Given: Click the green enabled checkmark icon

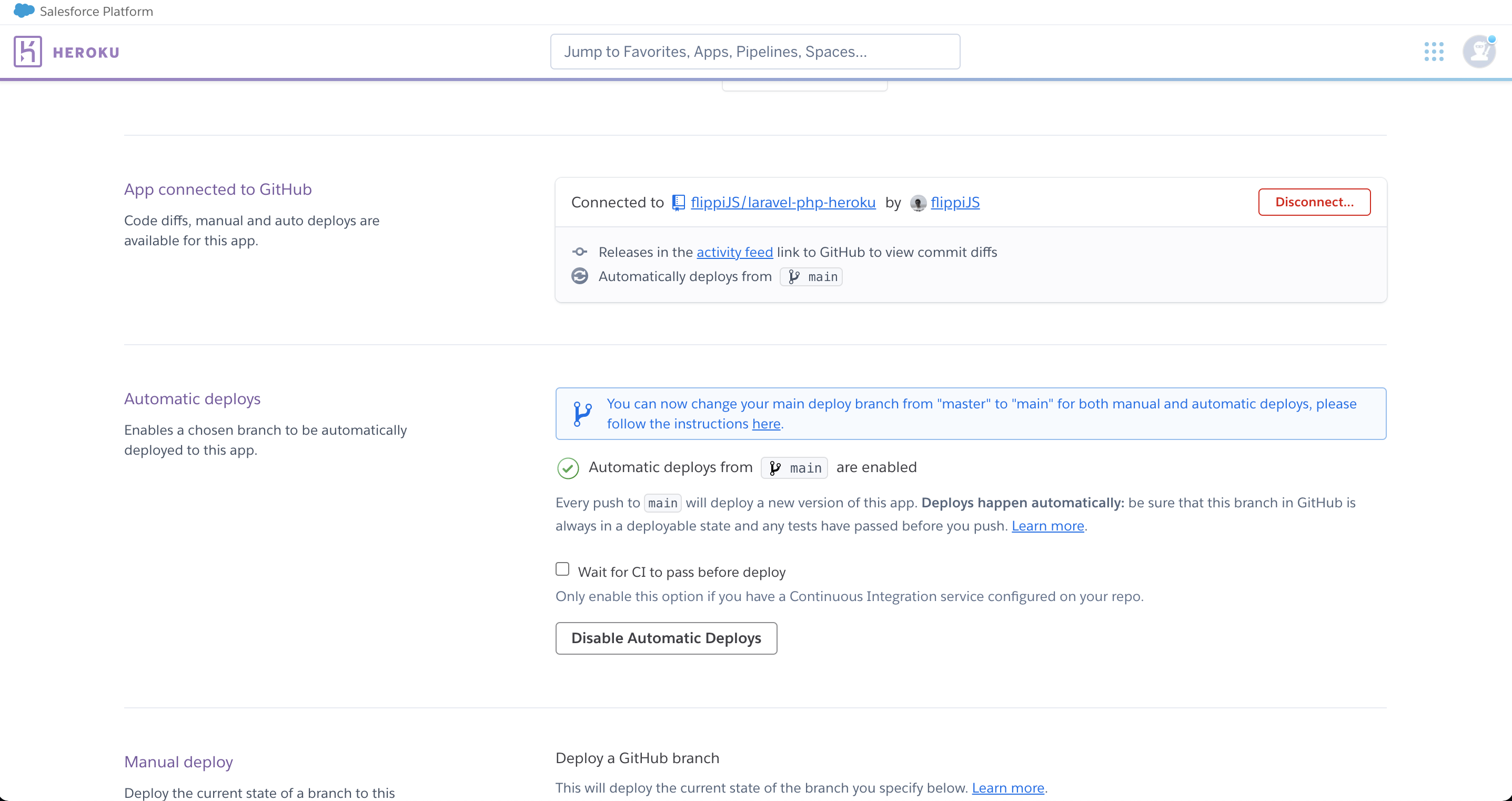Looking at the screenshot, I should pyautogui.click(x=568, y=468).
